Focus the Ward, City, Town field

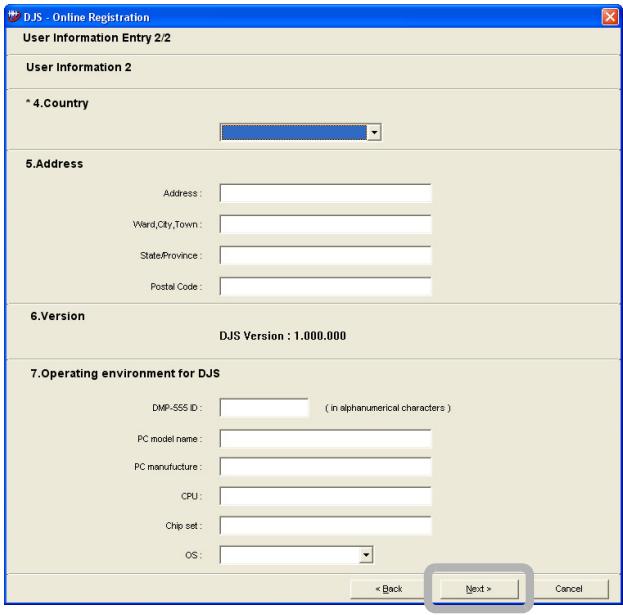(325, 224)
